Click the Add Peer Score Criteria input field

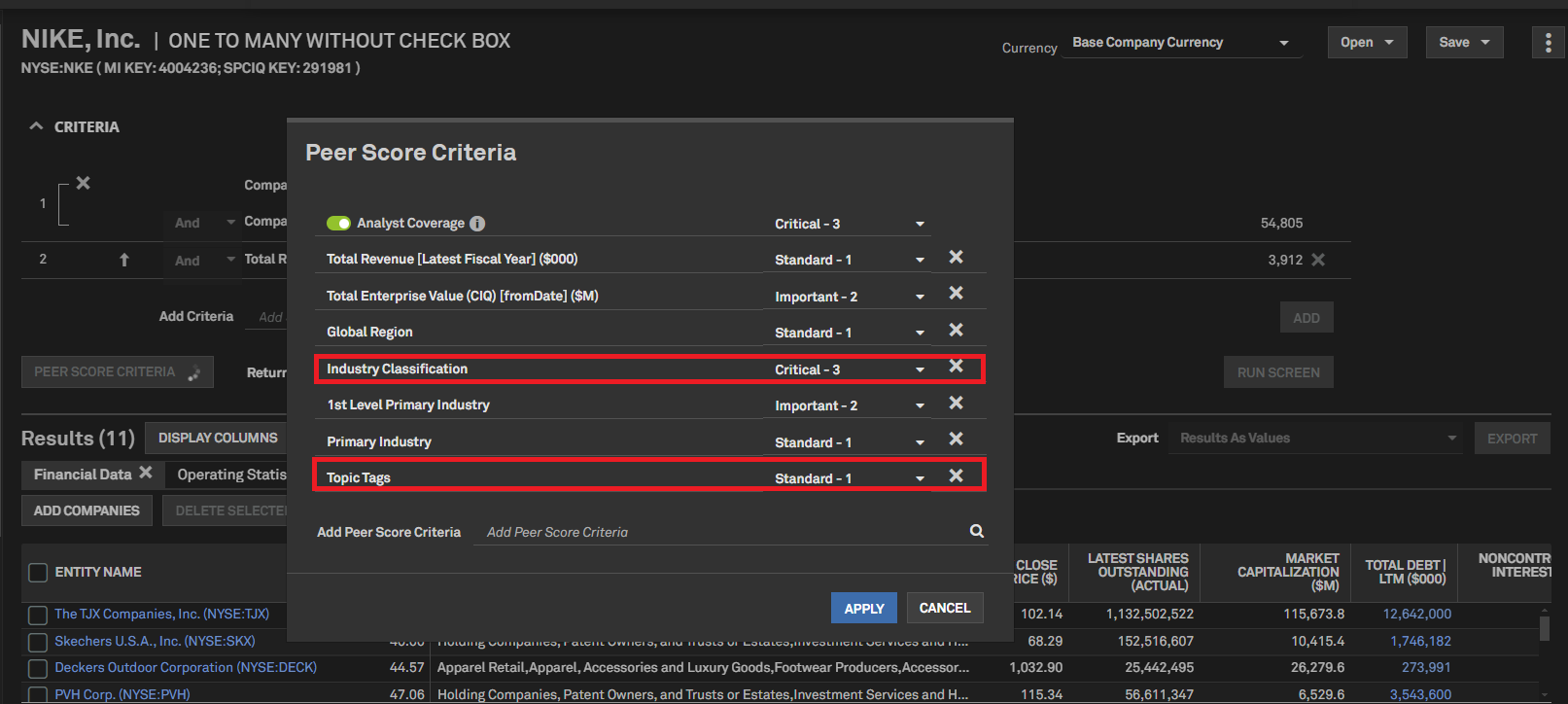719,532
